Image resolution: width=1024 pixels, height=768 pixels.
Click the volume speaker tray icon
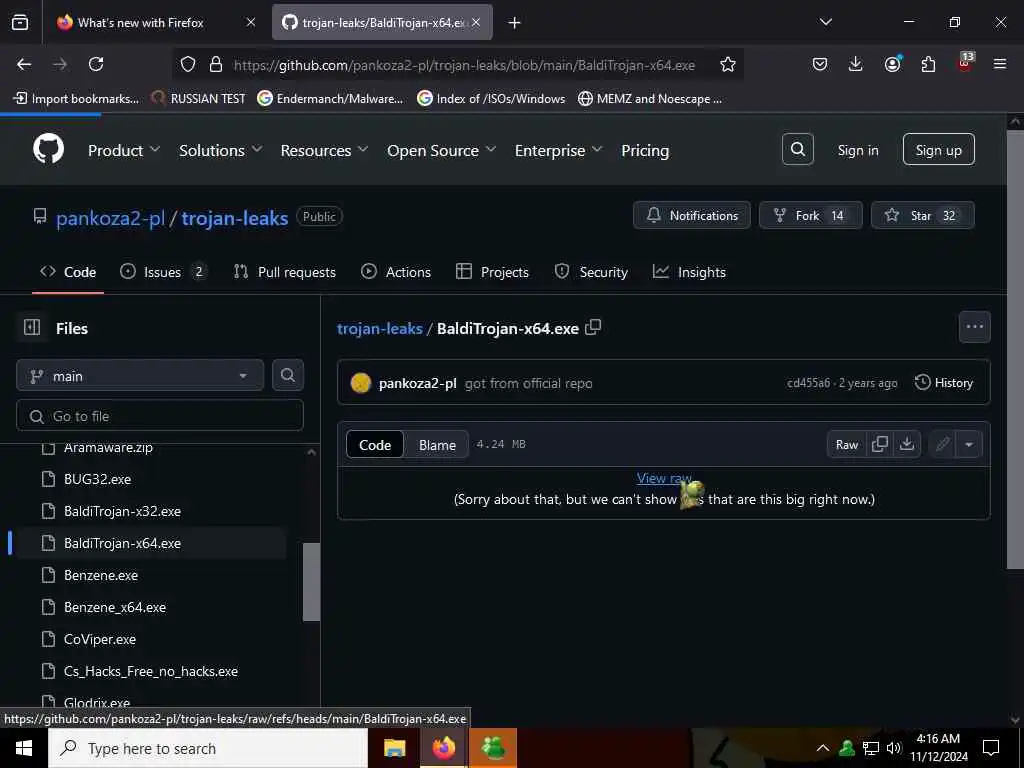point(894,748)
